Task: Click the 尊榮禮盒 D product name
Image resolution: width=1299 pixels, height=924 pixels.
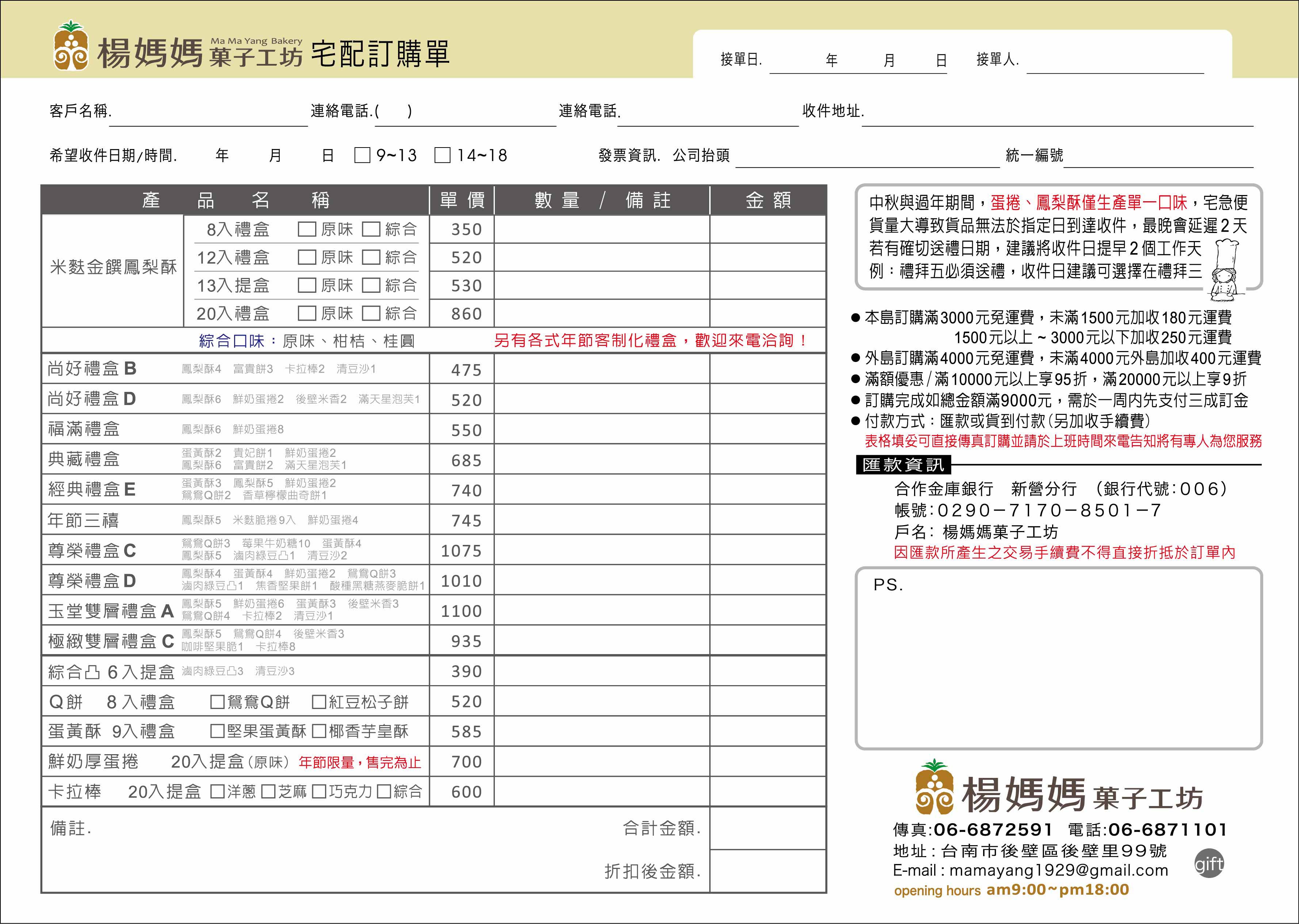Action: [92, 581]
